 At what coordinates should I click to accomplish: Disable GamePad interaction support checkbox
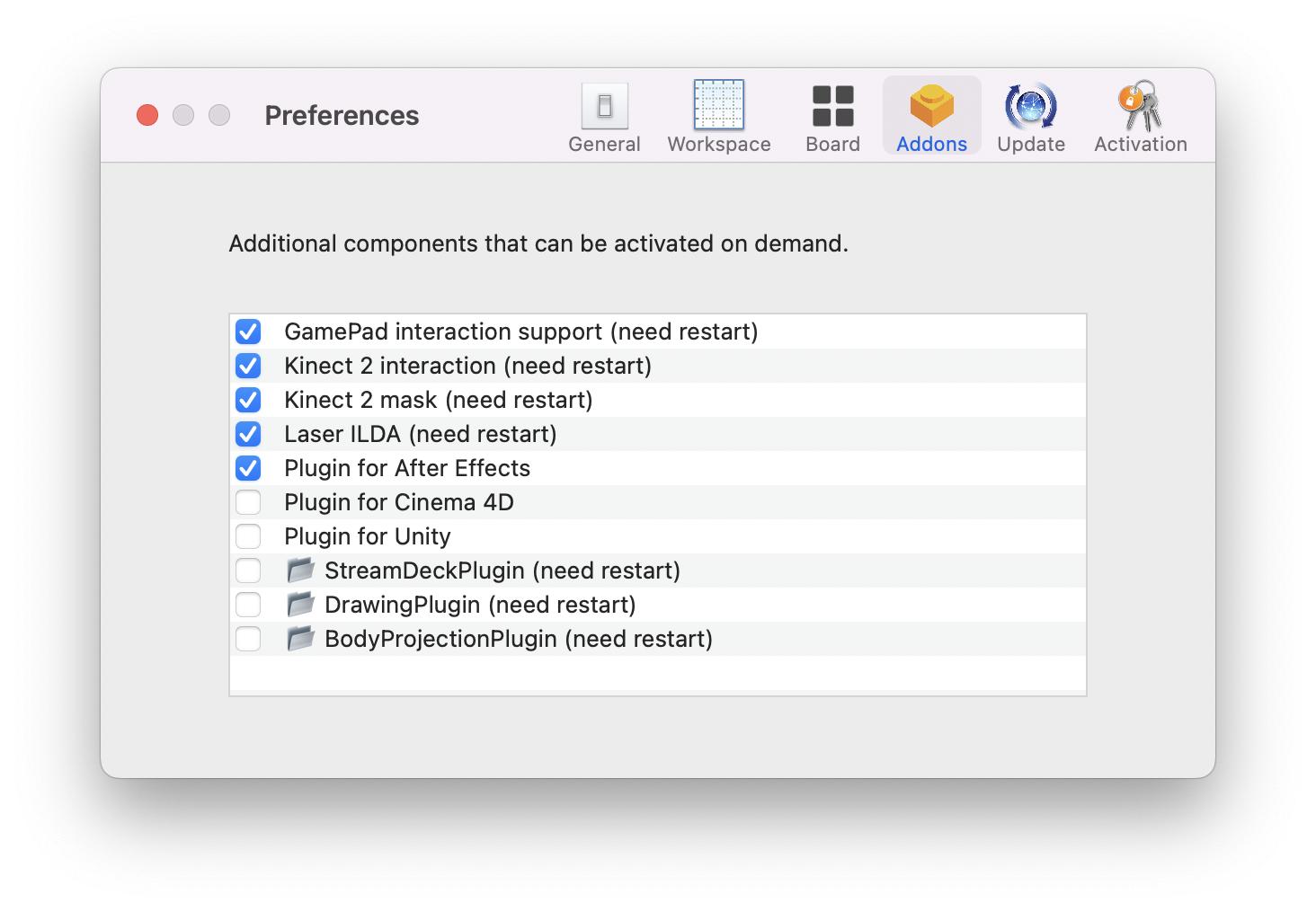pos(248,332)
